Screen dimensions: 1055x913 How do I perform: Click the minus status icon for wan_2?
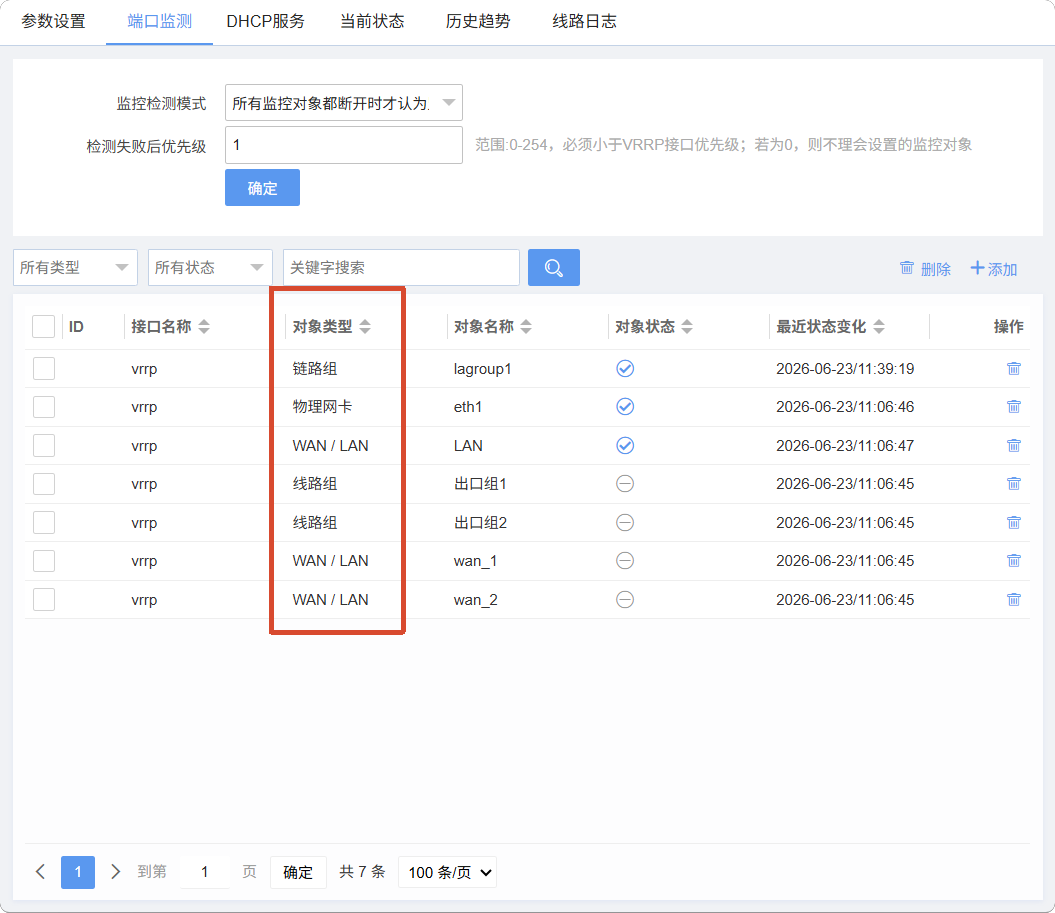click(x=625, y=599)
